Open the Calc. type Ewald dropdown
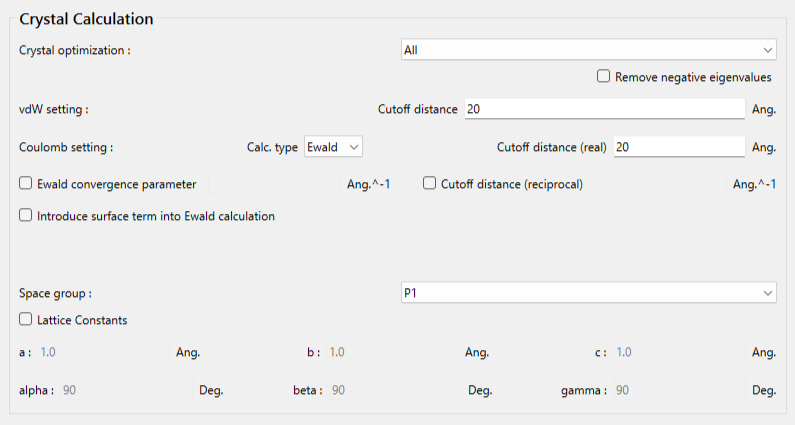 [x=333, y=147]
